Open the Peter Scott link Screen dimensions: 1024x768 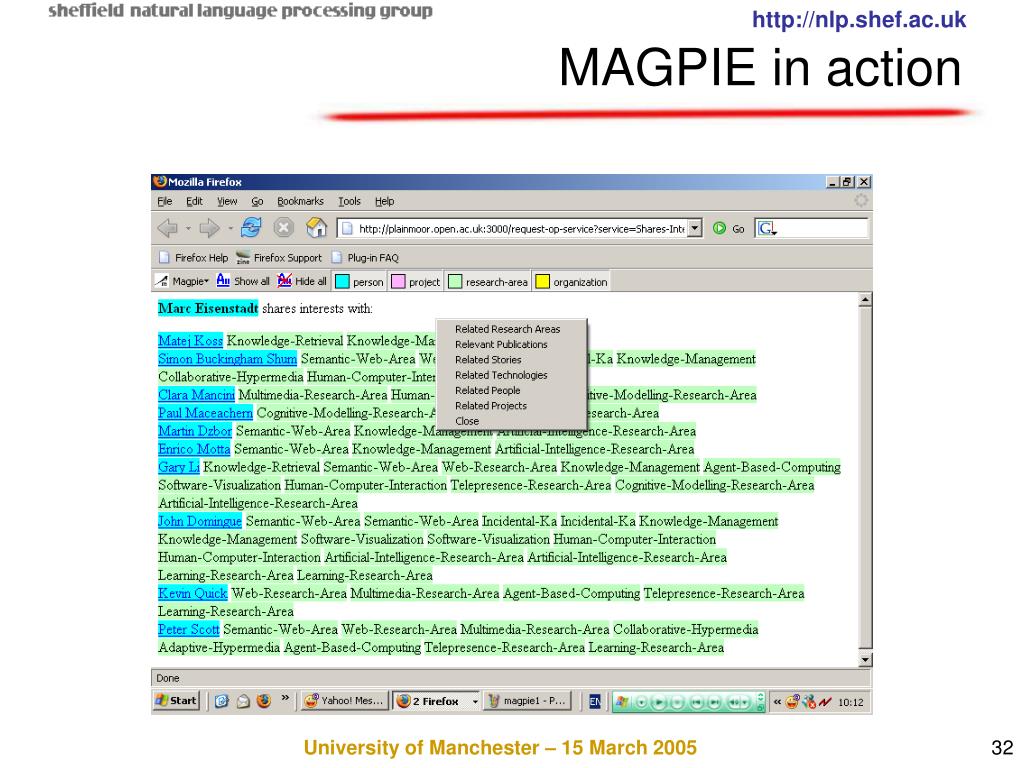click(188, 630)
